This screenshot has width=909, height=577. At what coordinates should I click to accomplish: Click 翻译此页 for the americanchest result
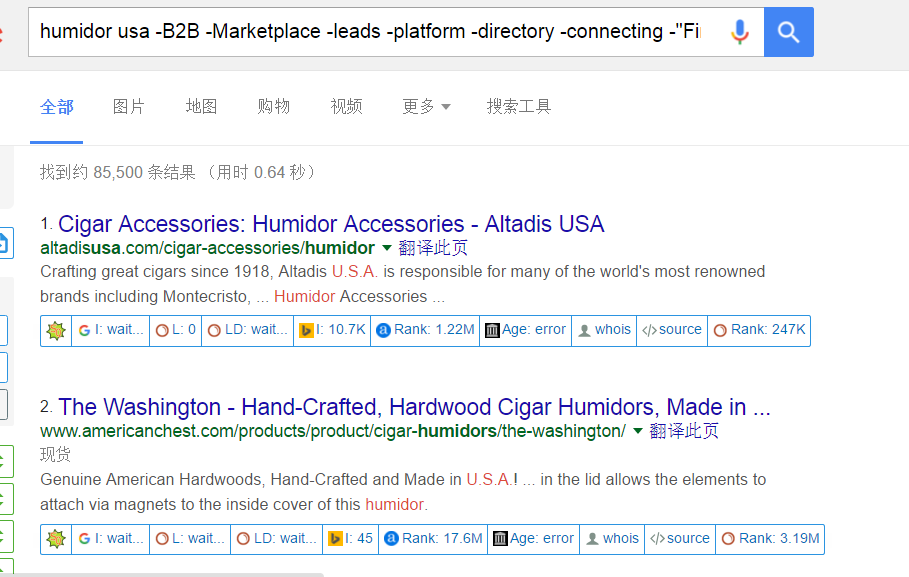pos(684,431)
